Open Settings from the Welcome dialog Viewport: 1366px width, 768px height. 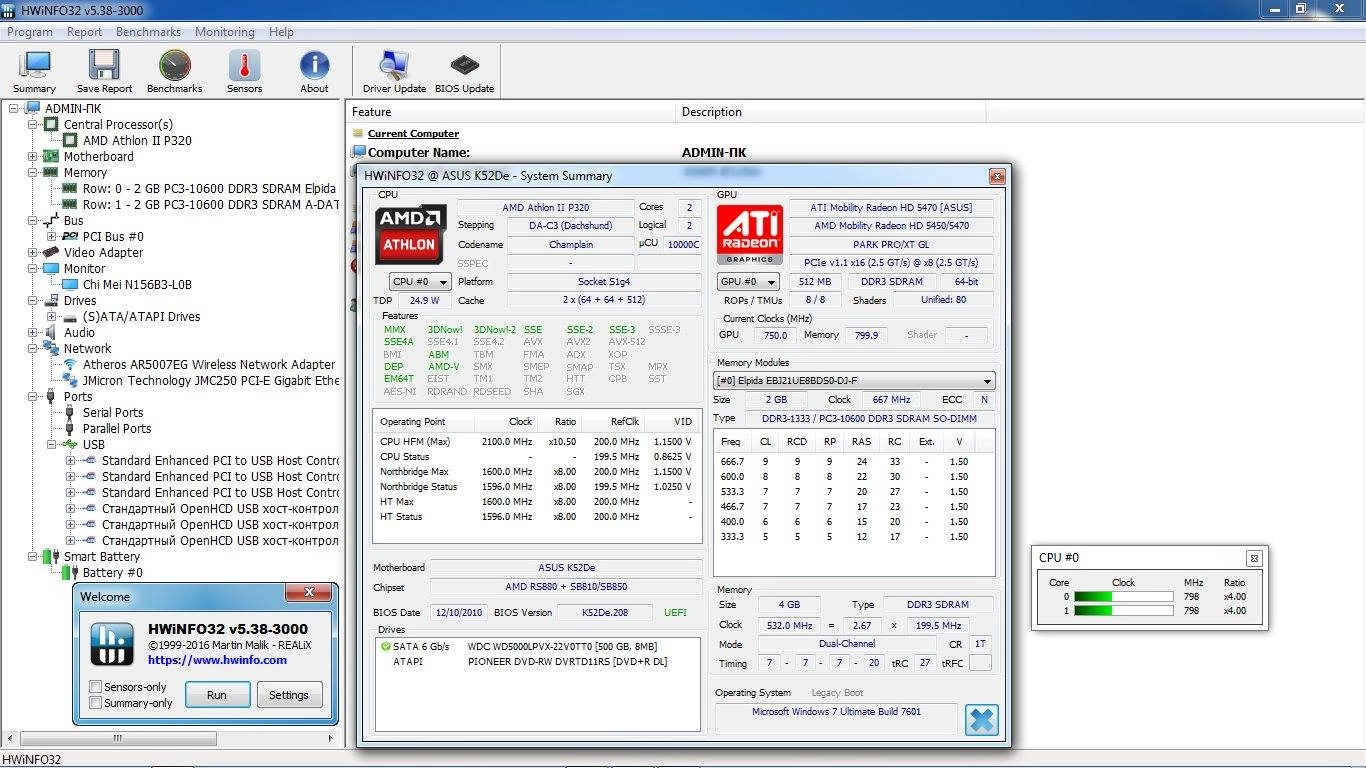point(289,695)
